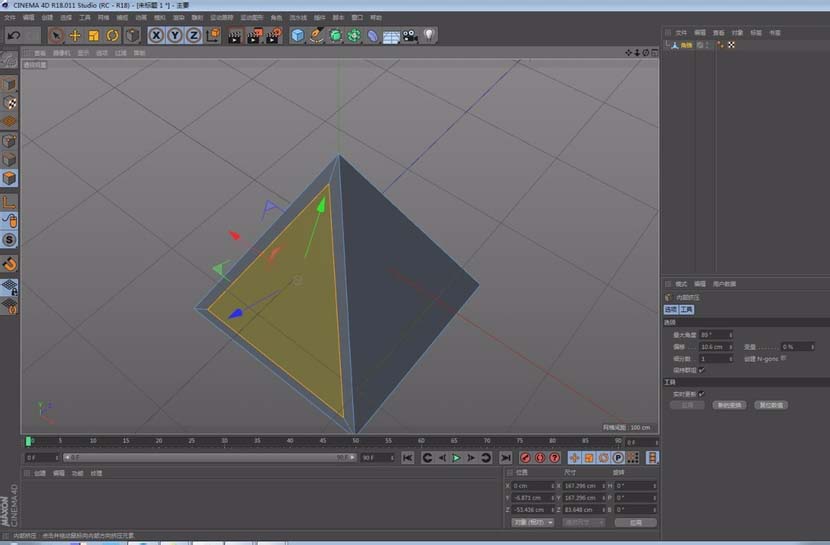The image size is (830, 545).
Task: Toggle the X axis lock
Action: click(x=156, y=35)
